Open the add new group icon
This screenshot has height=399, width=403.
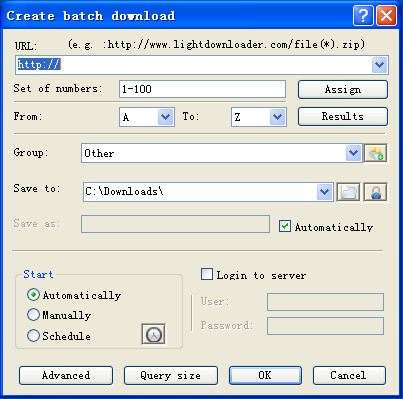click(376, 153)
